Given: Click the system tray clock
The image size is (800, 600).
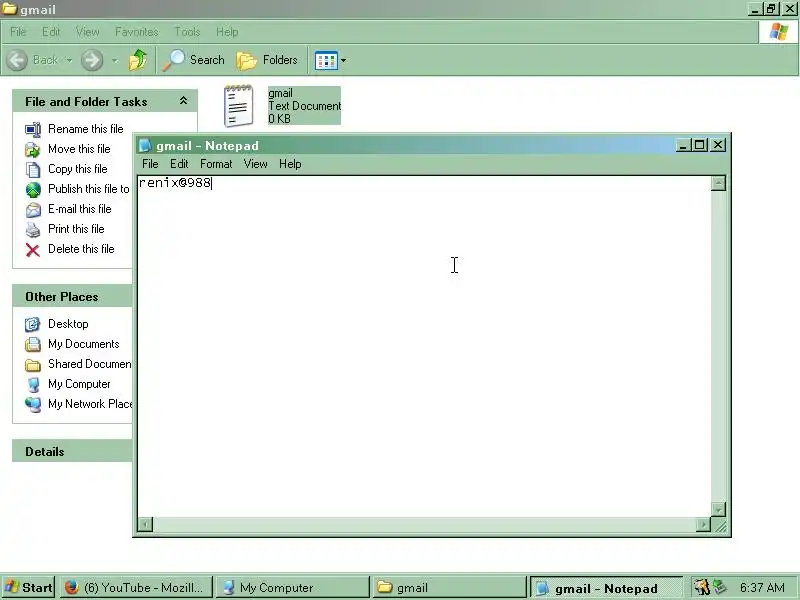Looking at the screenshot, I should (x=762, y=588).
